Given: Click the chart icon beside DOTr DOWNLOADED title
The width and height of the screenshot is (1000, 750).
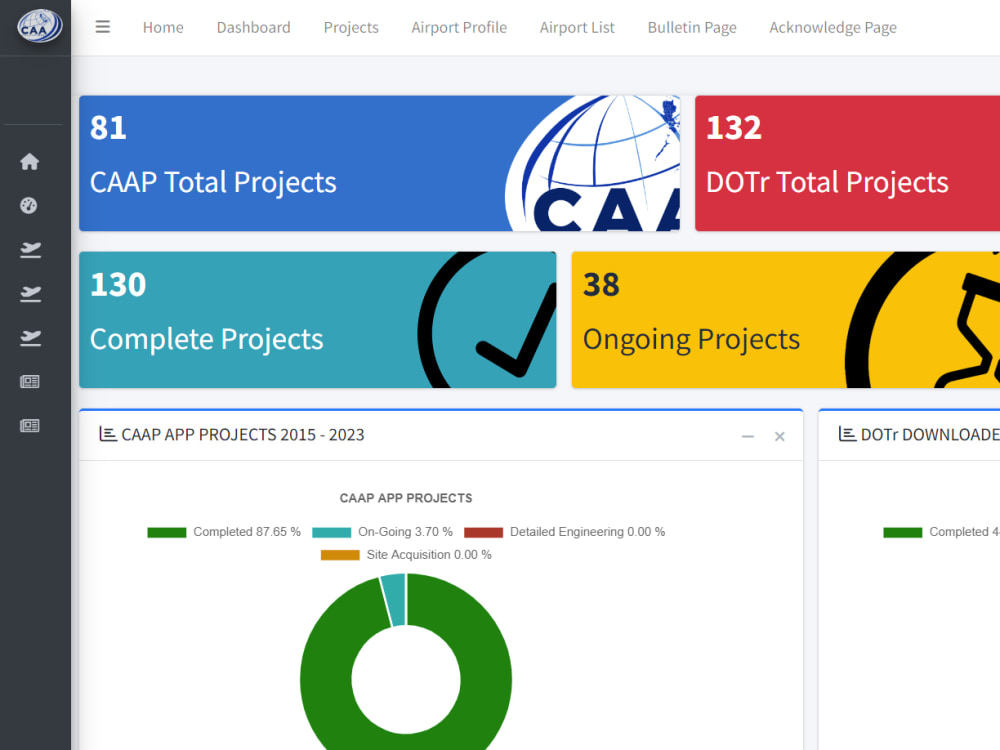Looking at the screenshot, I should 847,434.
